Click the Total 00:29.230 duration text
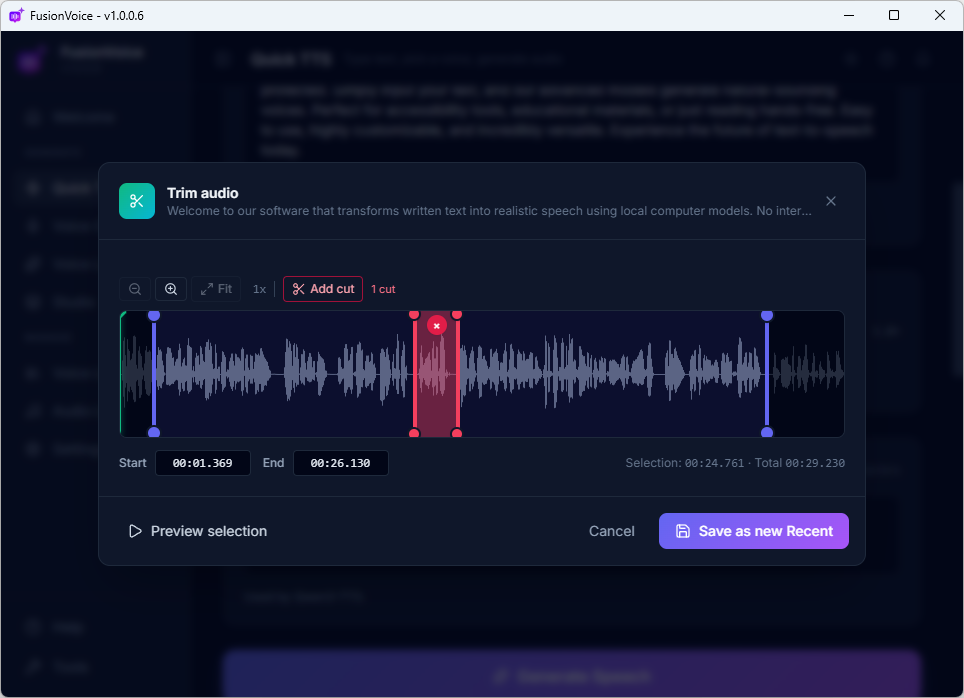Image resolution: width=964 pixels, height=698 pixels. click(x=800, y=463)
